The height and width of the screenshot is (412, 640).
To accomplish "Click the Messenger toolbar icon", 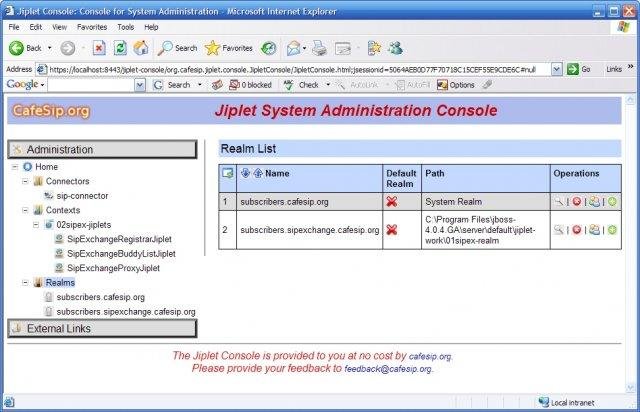I will [396, 48].
